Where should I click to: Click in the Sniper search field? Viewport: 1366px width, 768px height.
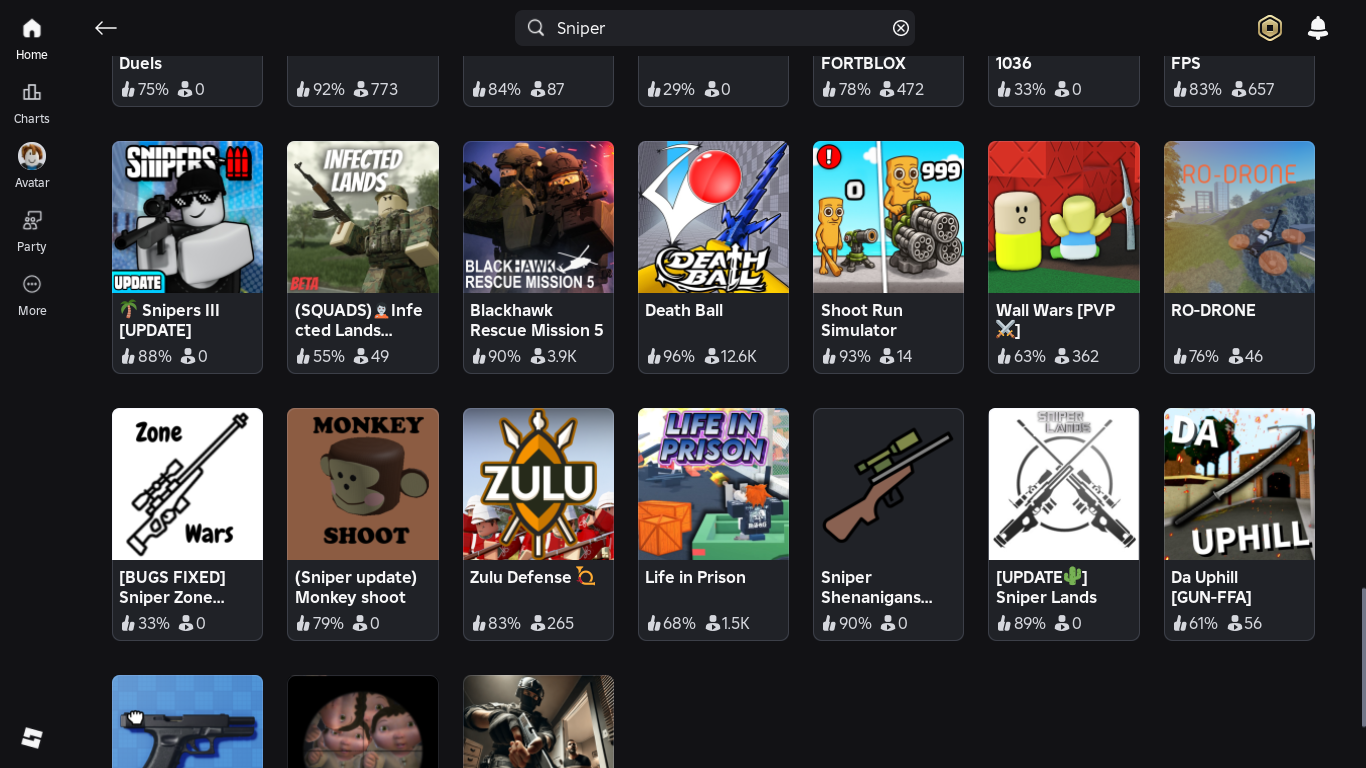coord(715,28)
